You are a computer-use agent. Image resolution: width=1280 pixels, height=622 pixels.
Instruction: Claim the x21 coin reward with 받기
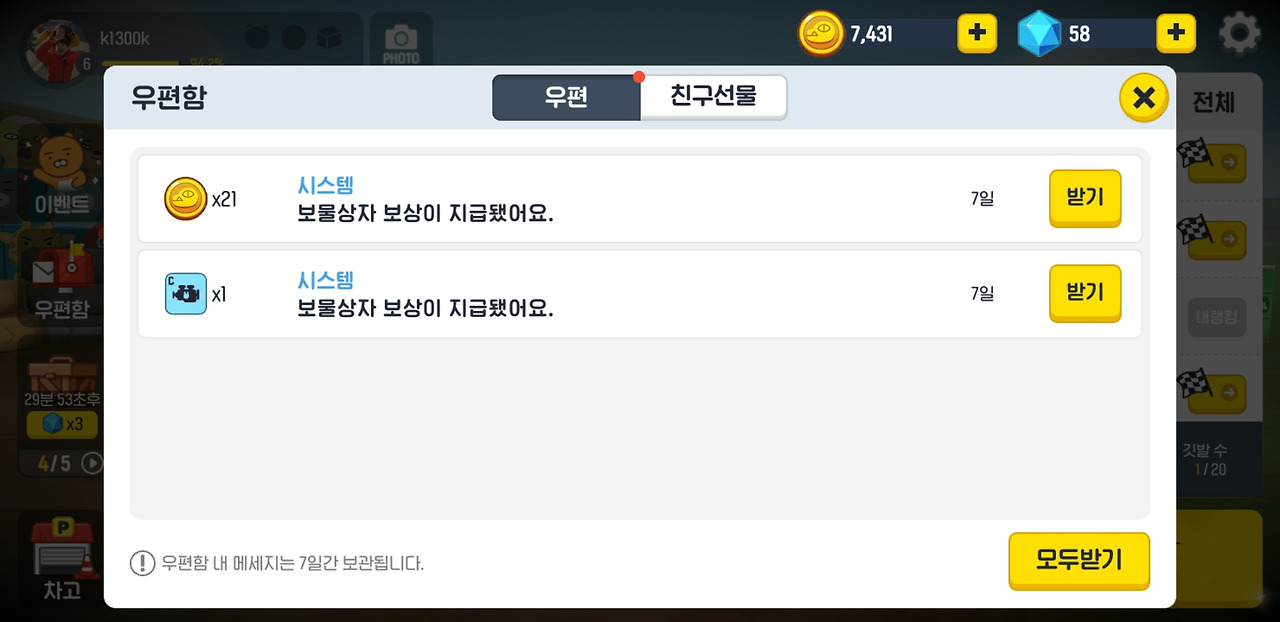coord(1085,198)
